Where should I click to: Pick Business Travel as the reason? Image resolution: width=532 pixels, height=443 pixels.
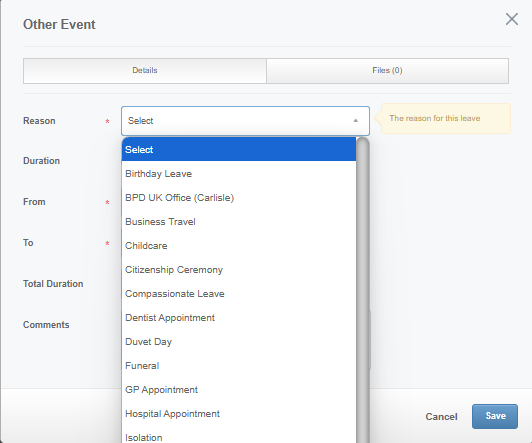pos(239,222)
